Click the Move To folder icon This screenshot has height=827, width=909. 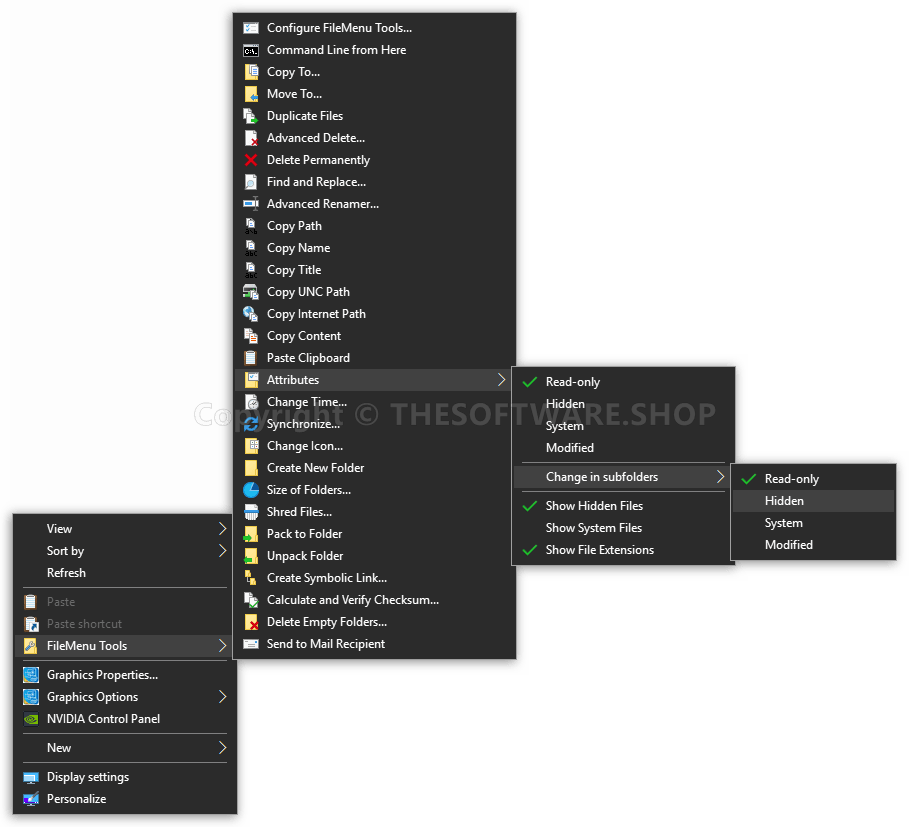[251, 94]
